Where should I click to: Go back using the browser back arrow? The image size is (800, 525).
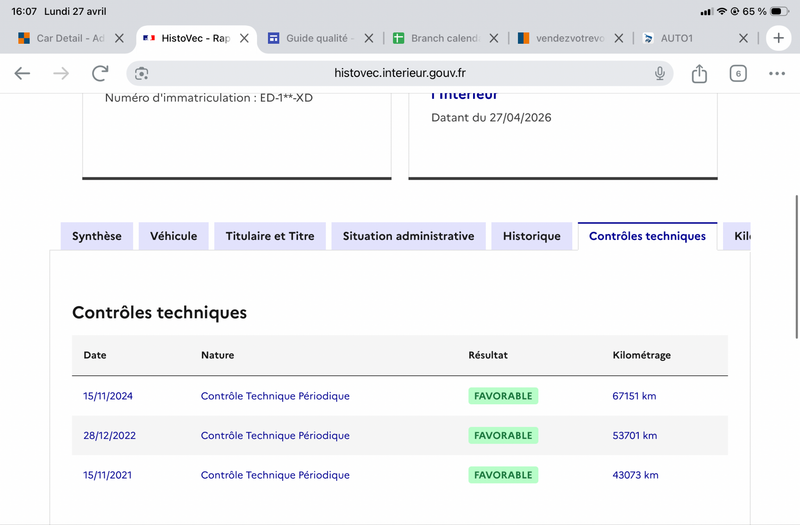22,73
